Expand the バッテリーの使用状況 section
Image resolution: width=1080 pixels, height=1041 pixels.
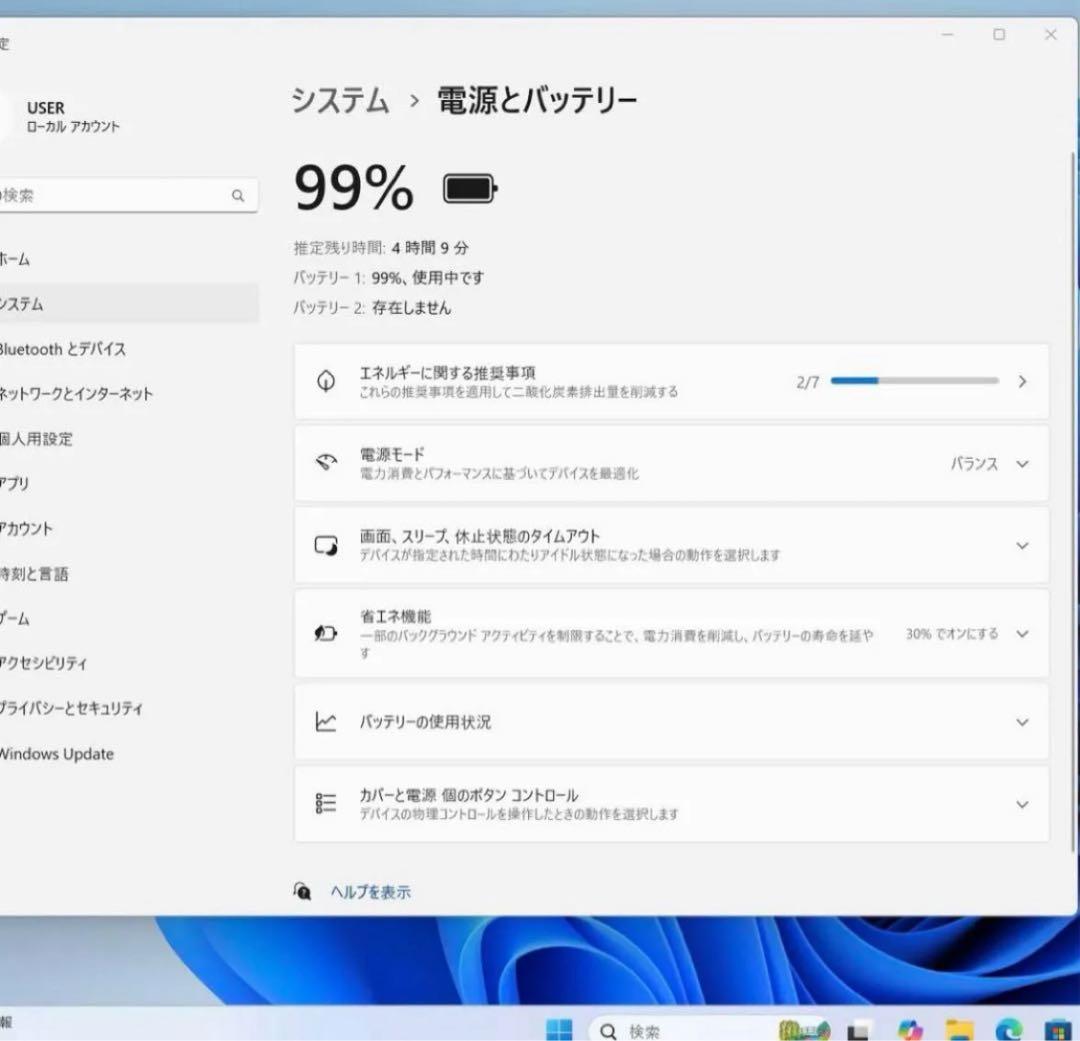tap(1021, 722)
